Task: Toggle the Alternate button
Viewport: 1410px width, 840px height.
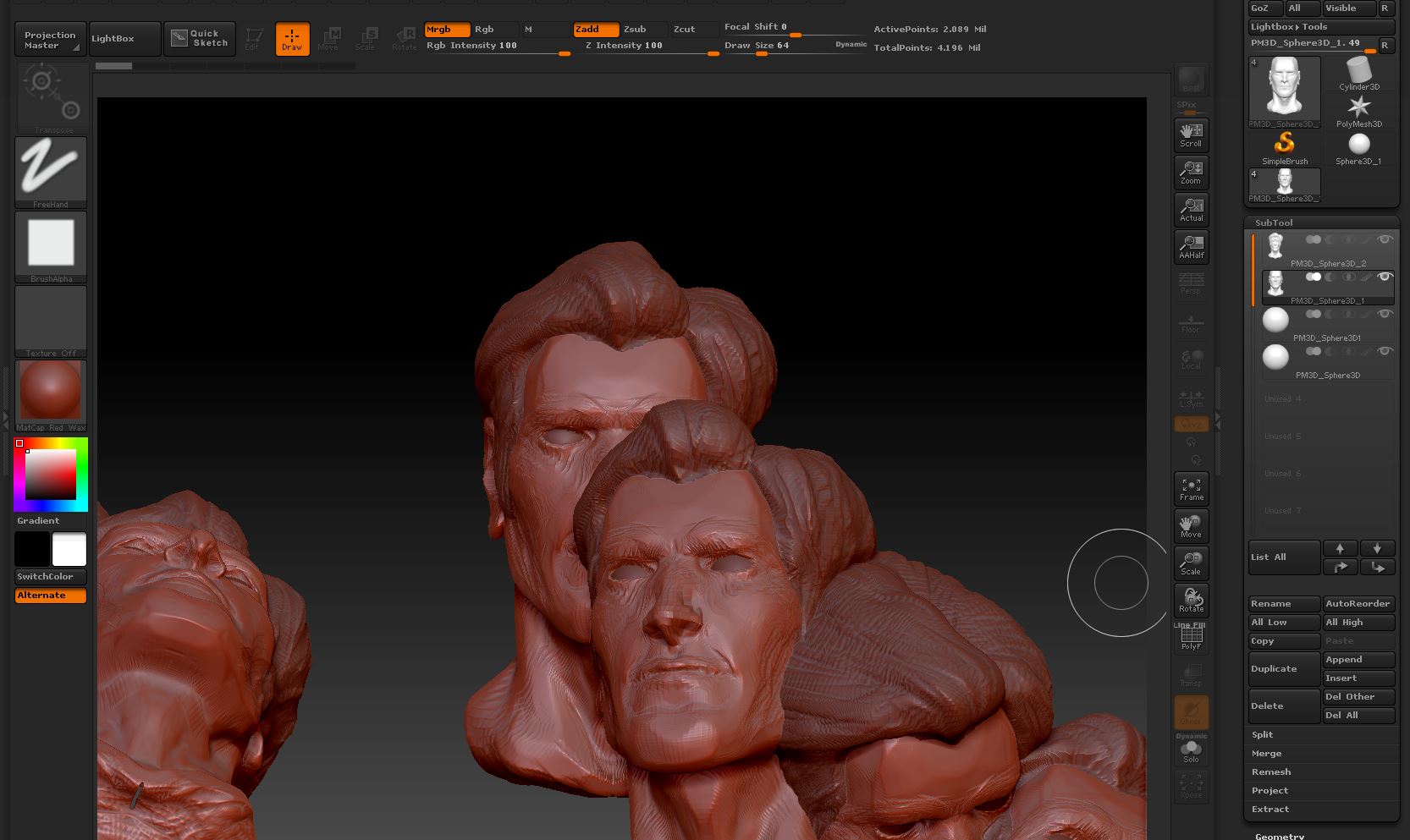Action: pyautogui.click(x=51, y=596)
